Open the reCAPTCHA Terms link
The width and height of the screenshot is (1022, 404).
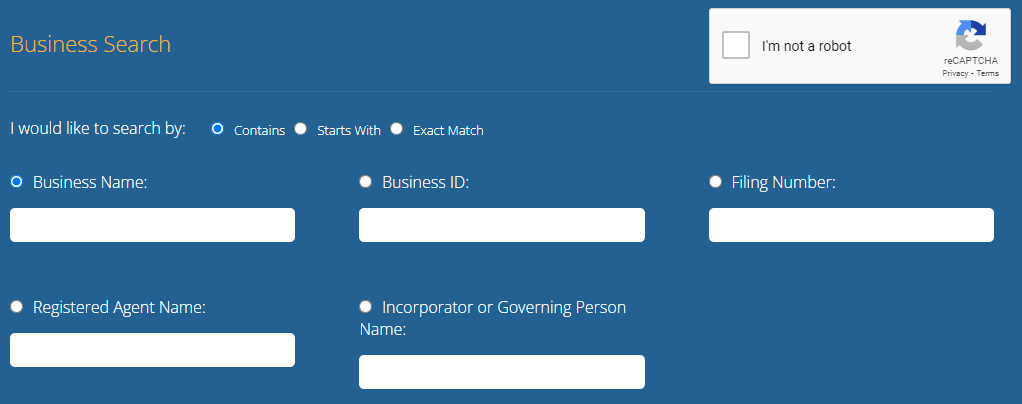pos(988,73)
